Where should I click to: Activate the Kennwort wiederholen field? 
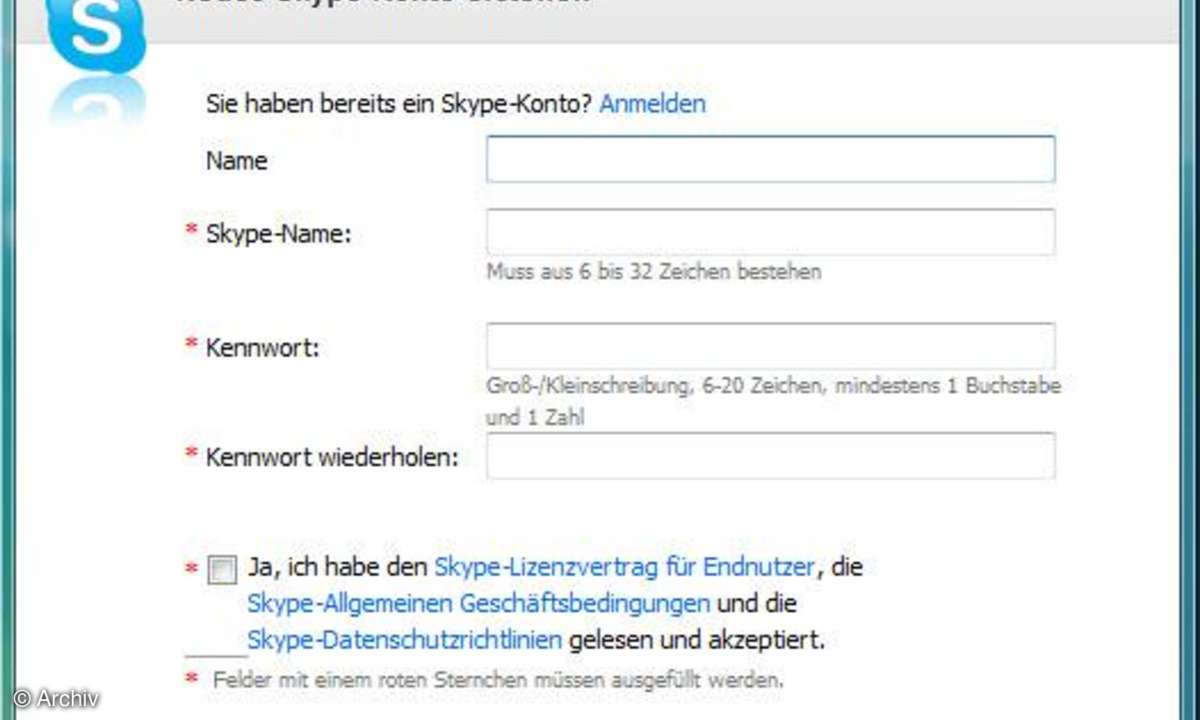(770, 456)
